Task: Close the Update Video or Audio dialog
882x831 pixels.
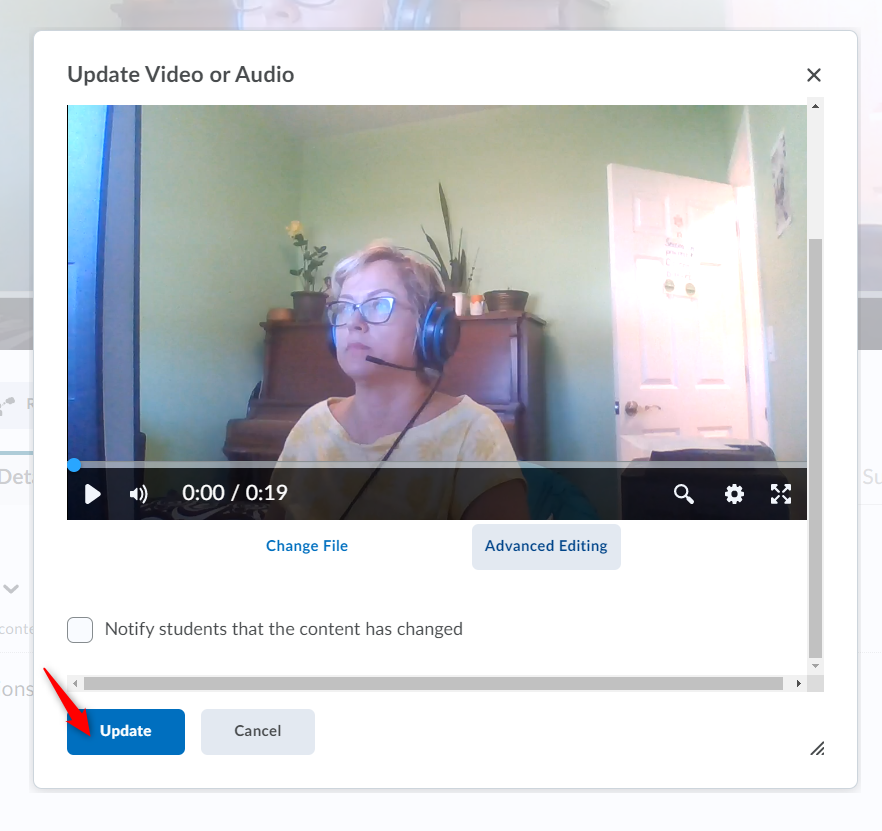Action: pos(814,75)
